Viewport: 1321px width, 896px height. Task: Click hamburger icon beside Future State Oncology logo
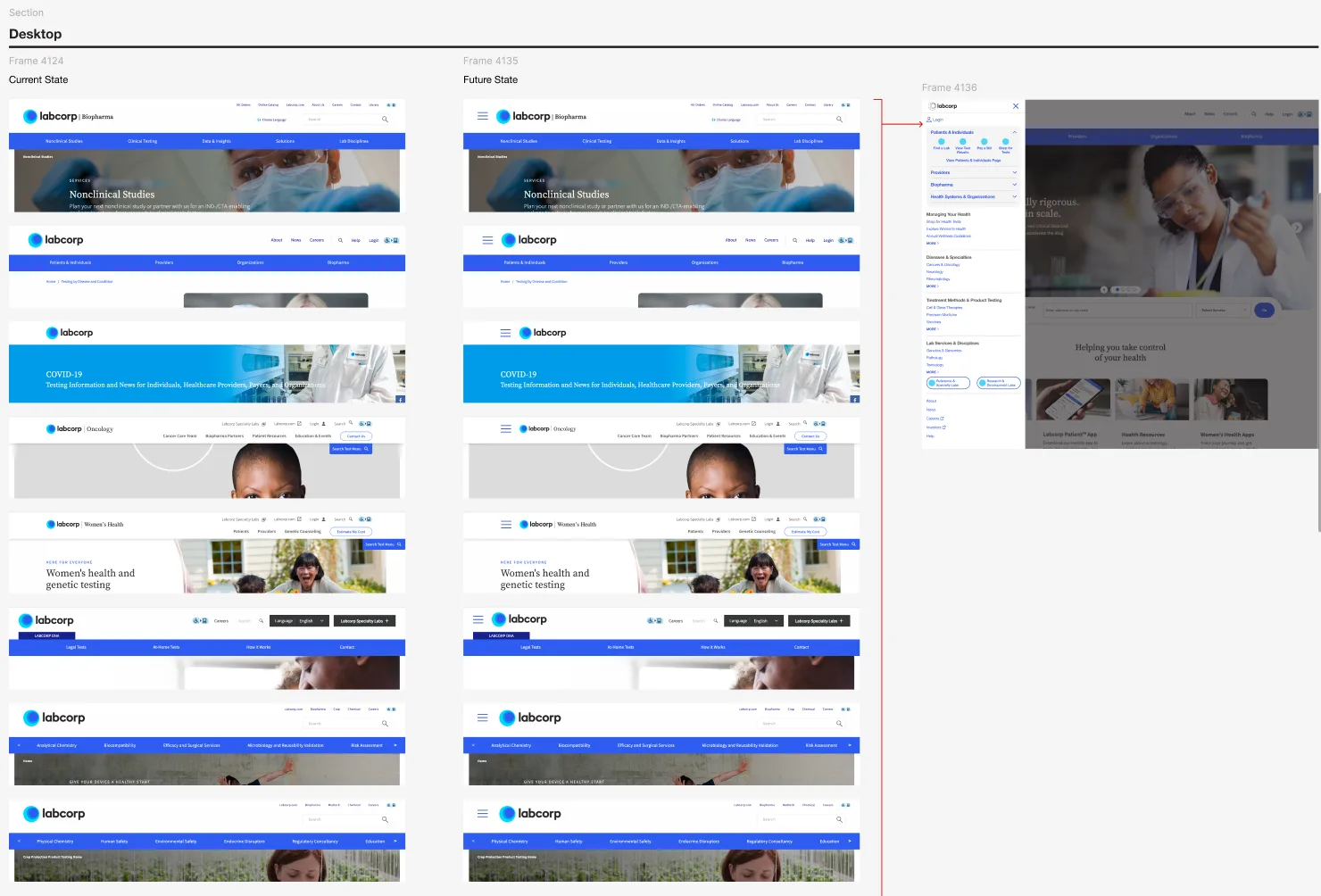tap(506, 428)
